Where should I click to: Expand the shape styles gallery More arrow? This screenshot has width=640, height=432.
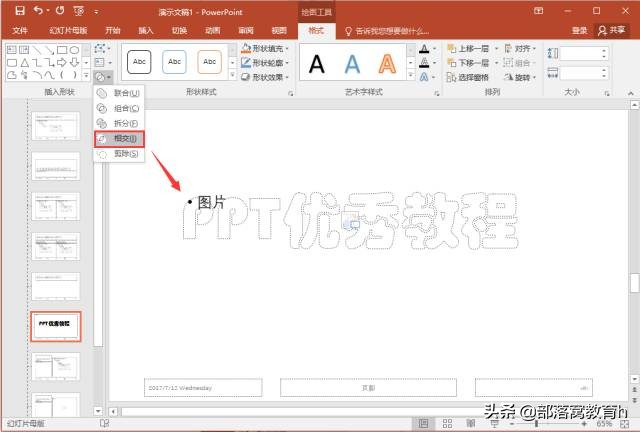(232, 75)
